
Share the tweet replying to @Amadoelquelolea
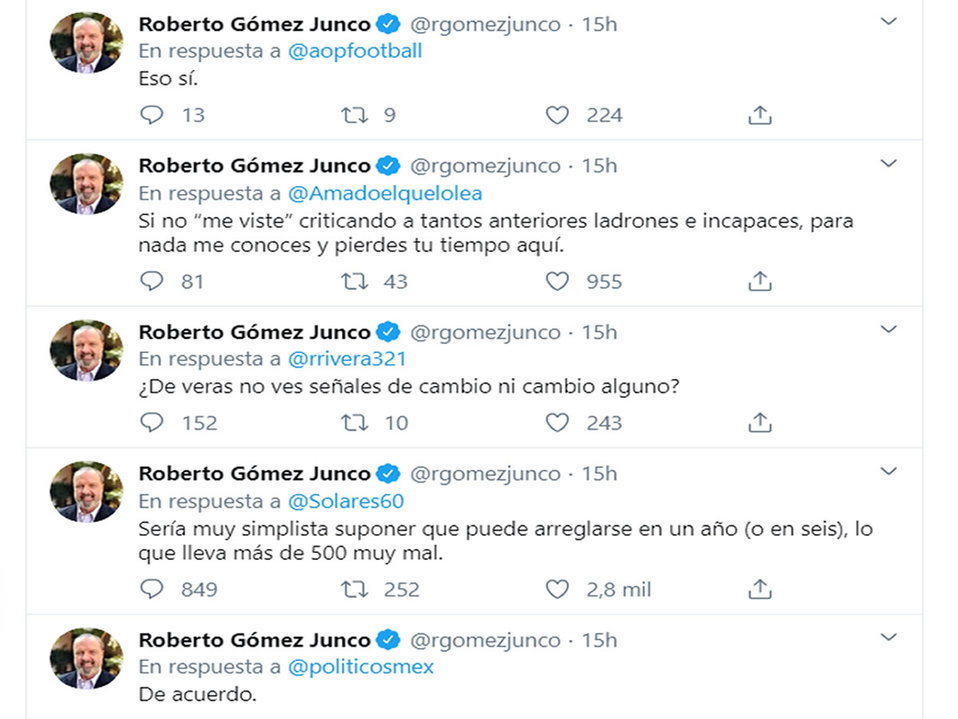click(760, 281)
